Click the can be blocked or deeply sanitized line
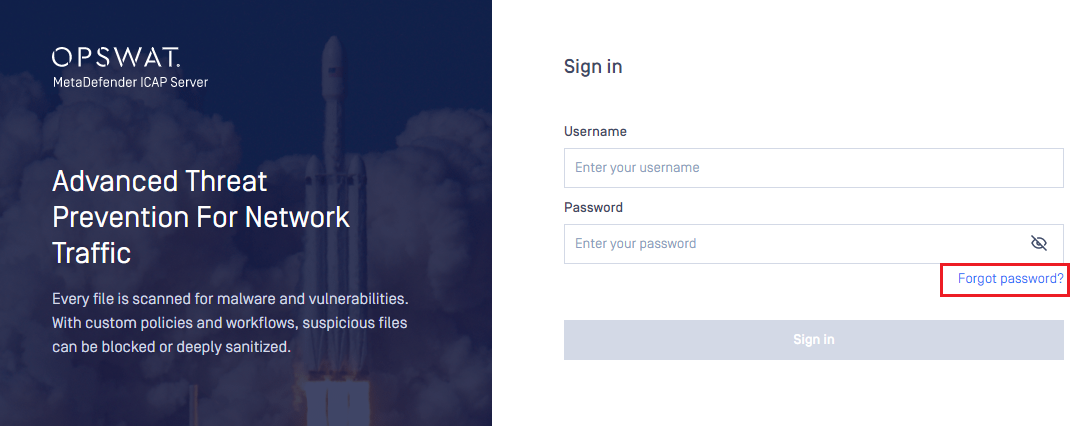The image size is (1074, 426). (x=172, y=347)
